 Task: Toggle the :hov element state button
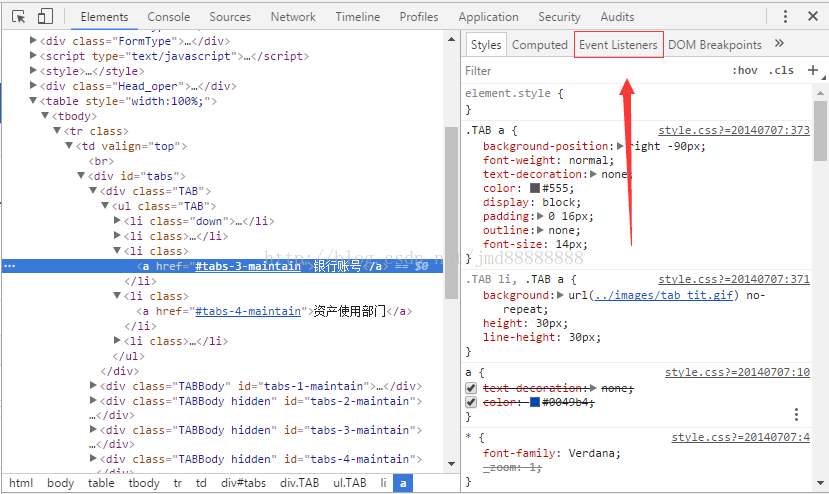pos(744,70)
